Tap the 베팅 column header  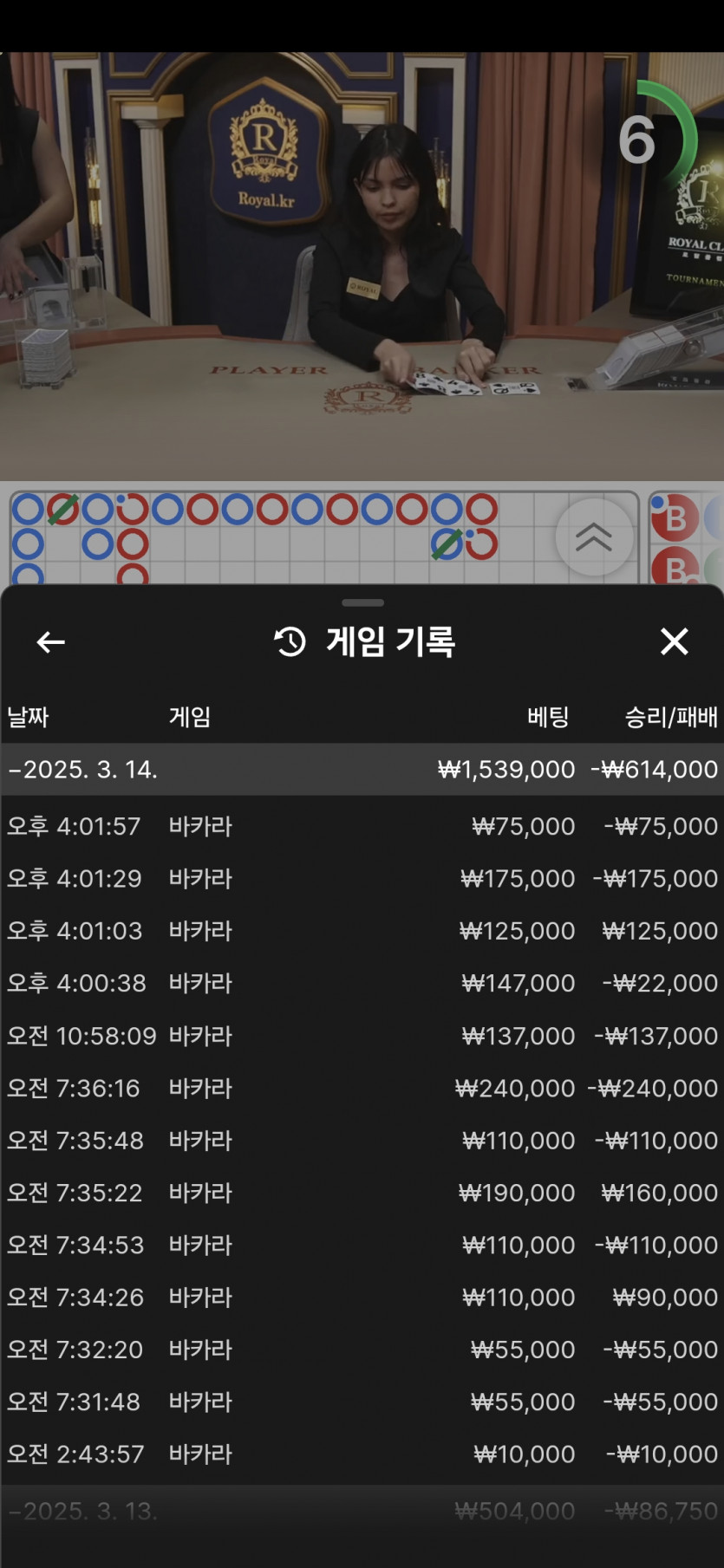tap(548, 717)
